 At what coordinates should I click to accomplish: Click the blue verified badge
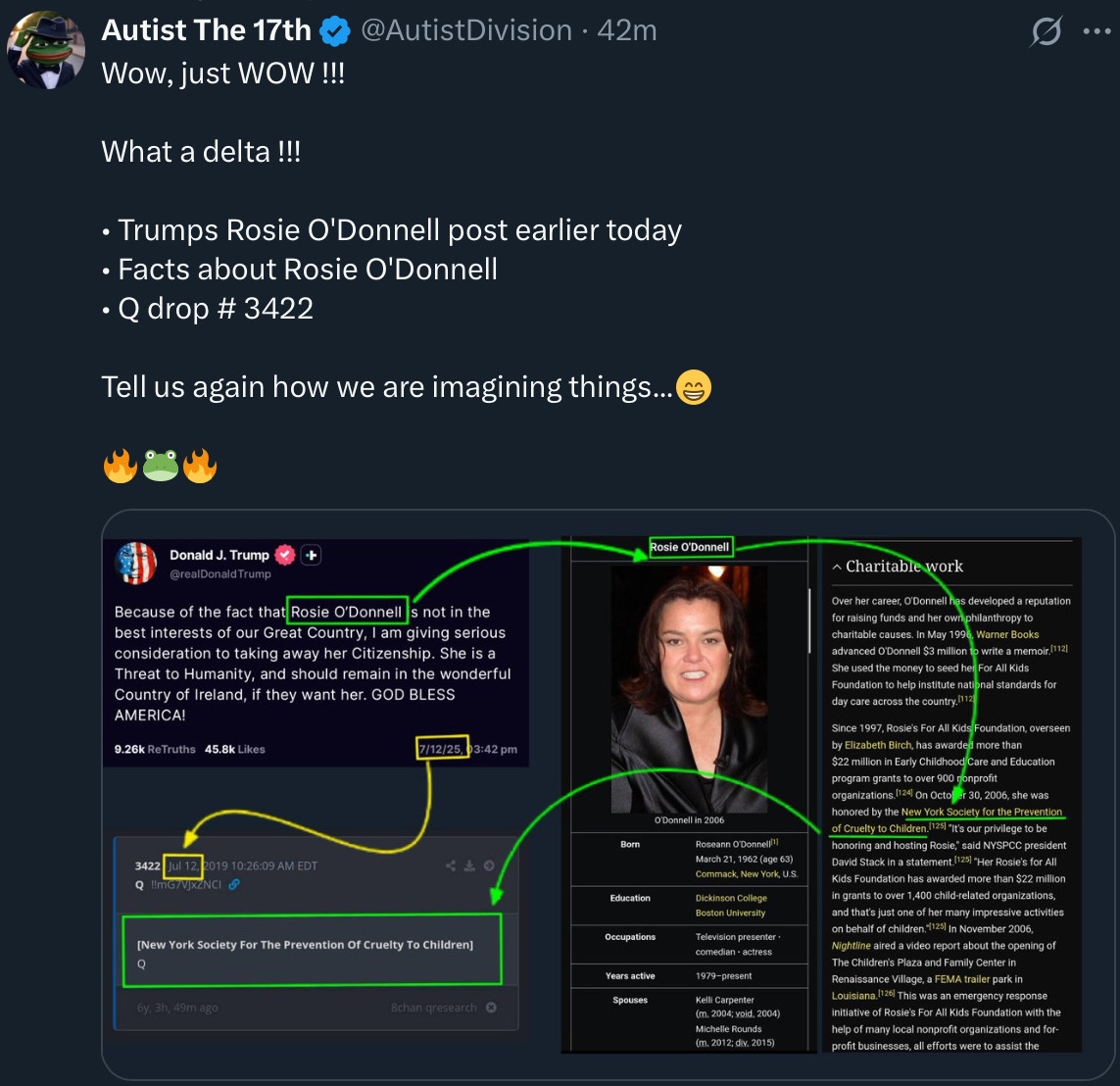pos(335,31)
